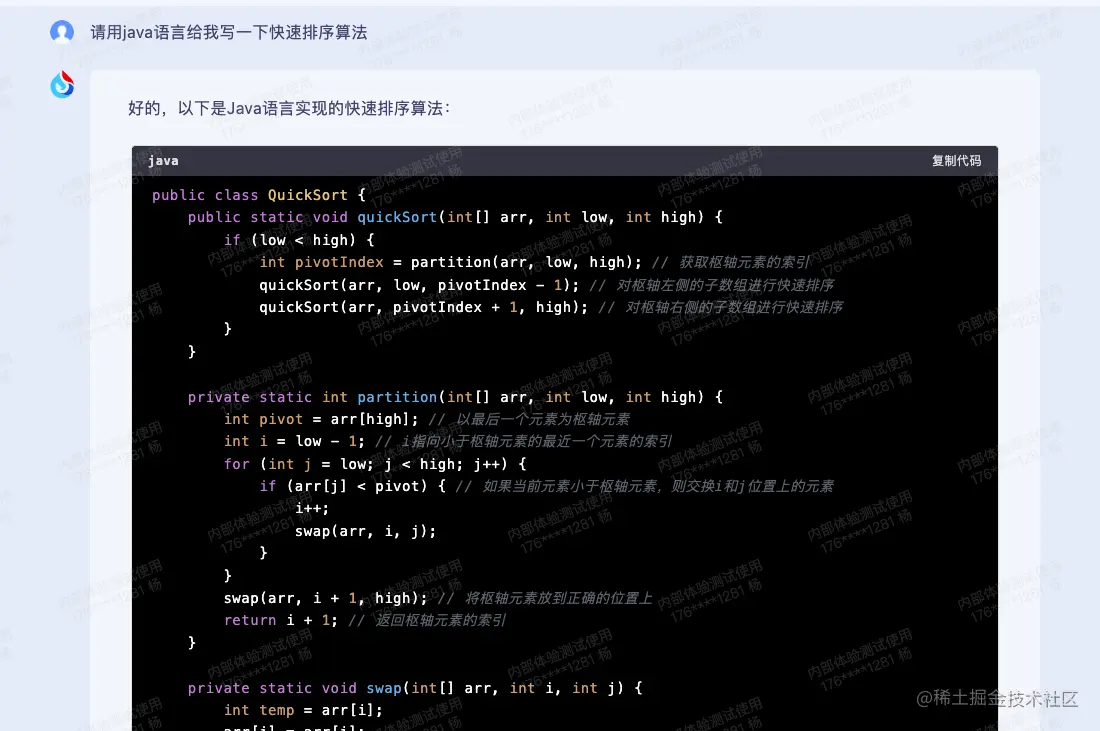Click the user question text about 快速排序算法

pos(229,32)
